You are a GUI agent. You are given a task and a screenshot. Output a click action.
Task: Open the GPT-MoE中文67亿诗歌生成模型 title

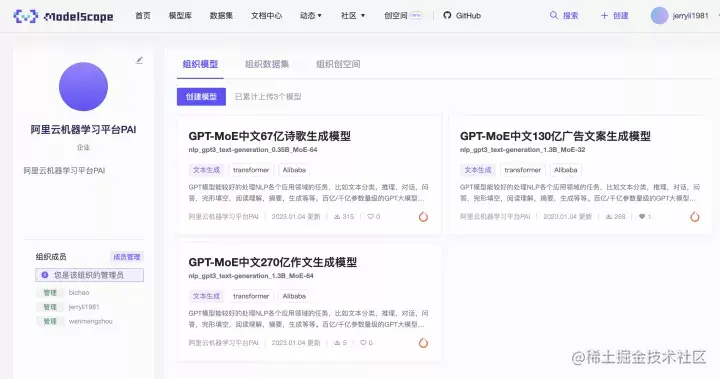coord(270,136)
